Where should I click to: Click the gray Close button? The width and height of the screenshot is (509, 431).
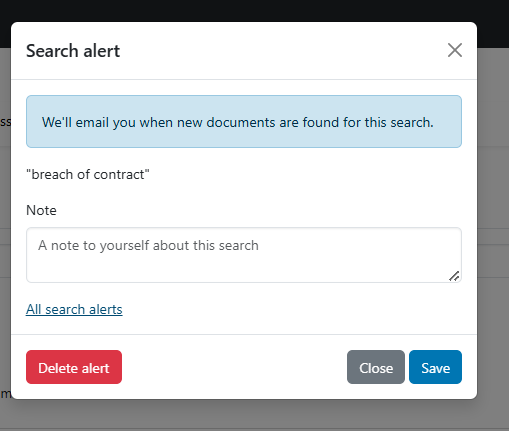376,367
